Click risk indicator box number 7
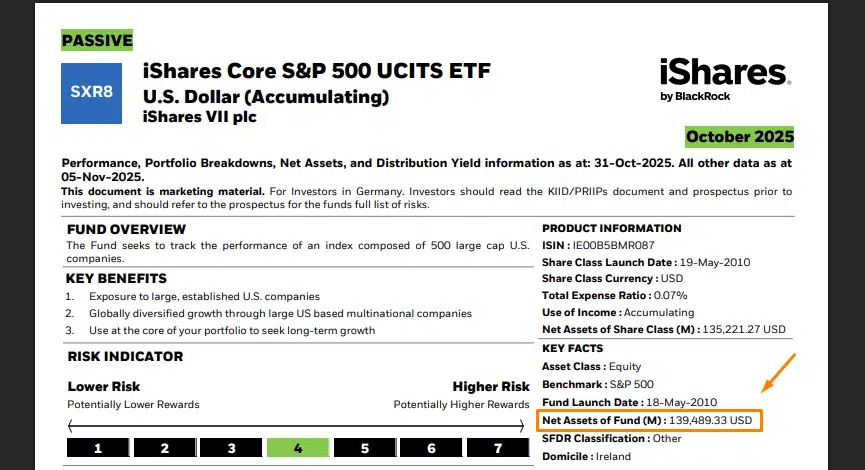865x470 pixels. [498, 448]
